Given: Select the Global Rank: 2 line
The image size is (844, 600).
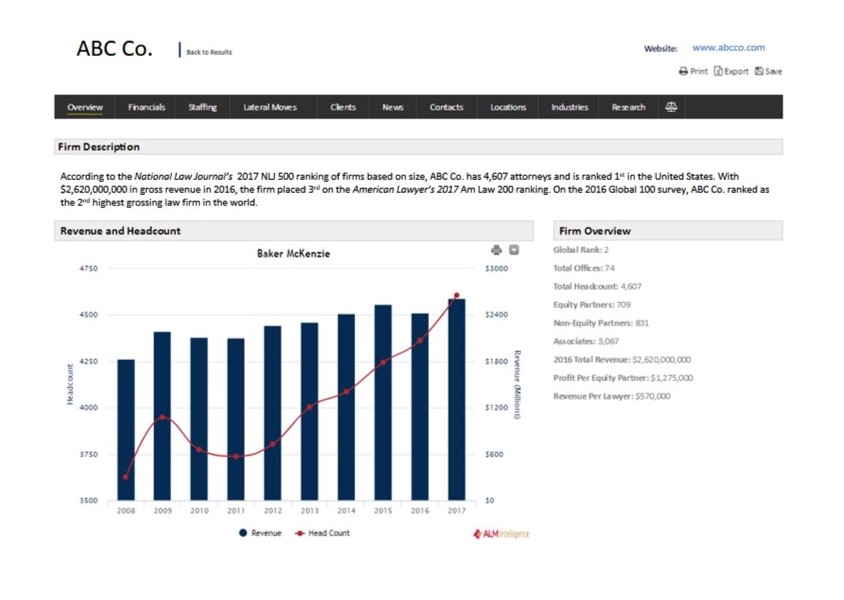Looking at the screenshot, I should point(581,250).
